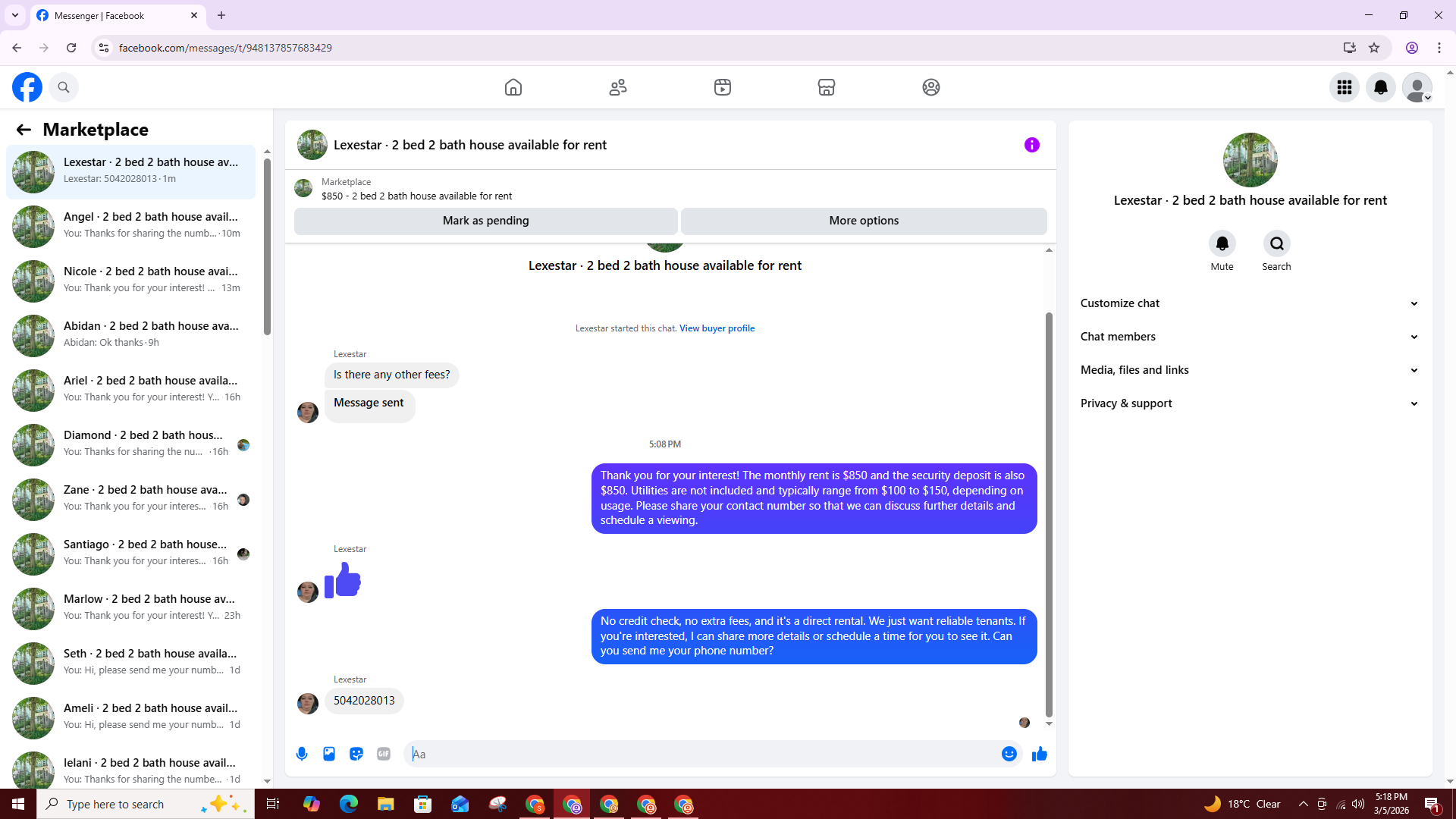The image size is (1456, 819).
Task: Mute this conversation with the bell
Action: click(x=1222, y=244)
